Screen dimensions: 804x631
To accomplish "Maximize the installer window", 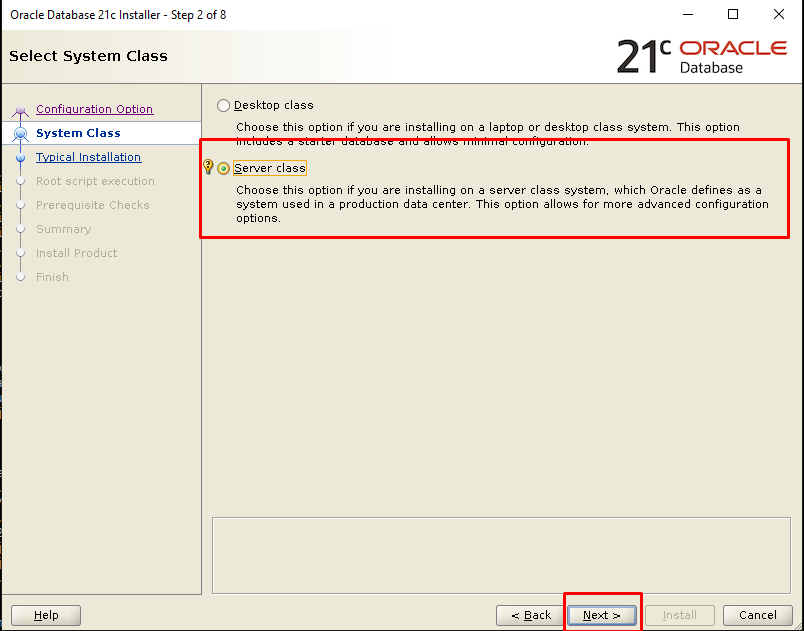I will (733, 14).
